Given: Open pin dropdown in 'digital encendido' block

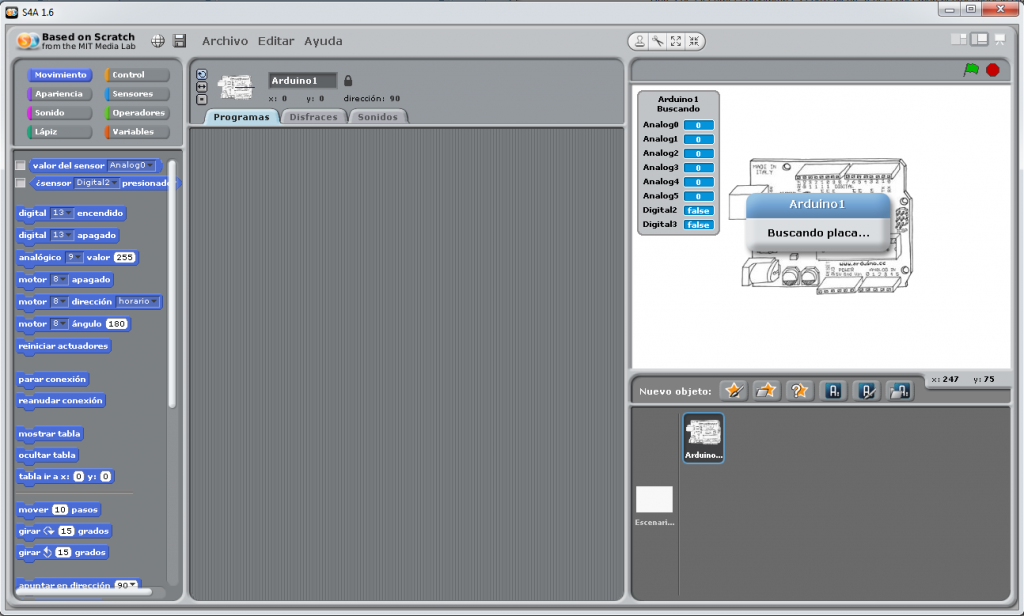Looking at the screenshot, I should (62, 213).
